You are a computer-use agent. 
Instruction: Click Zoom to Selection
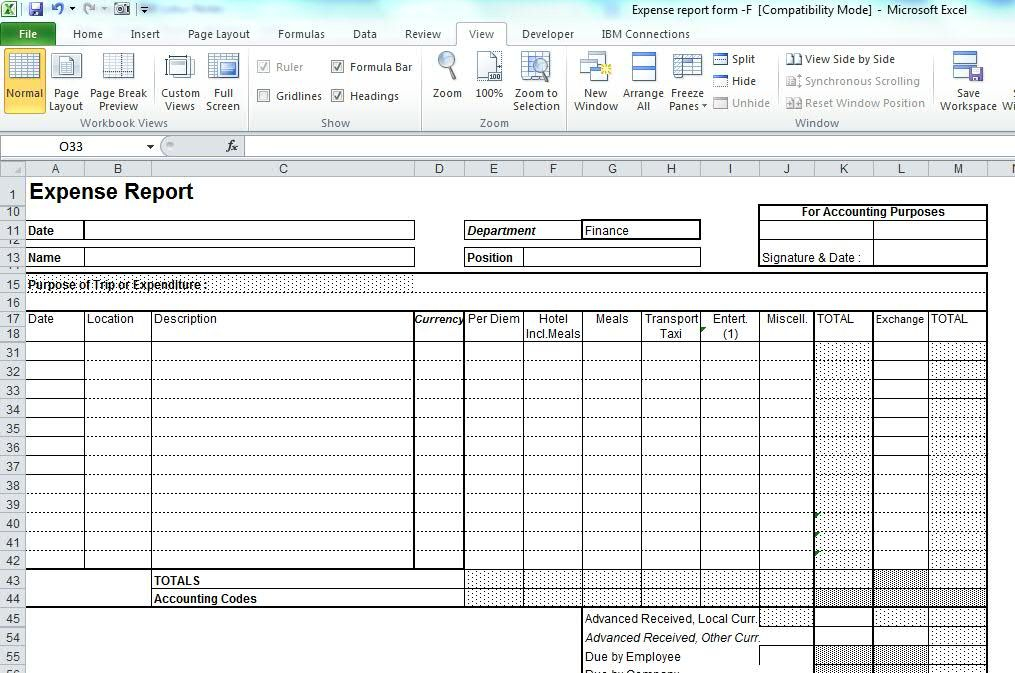(x=536, y=82)
